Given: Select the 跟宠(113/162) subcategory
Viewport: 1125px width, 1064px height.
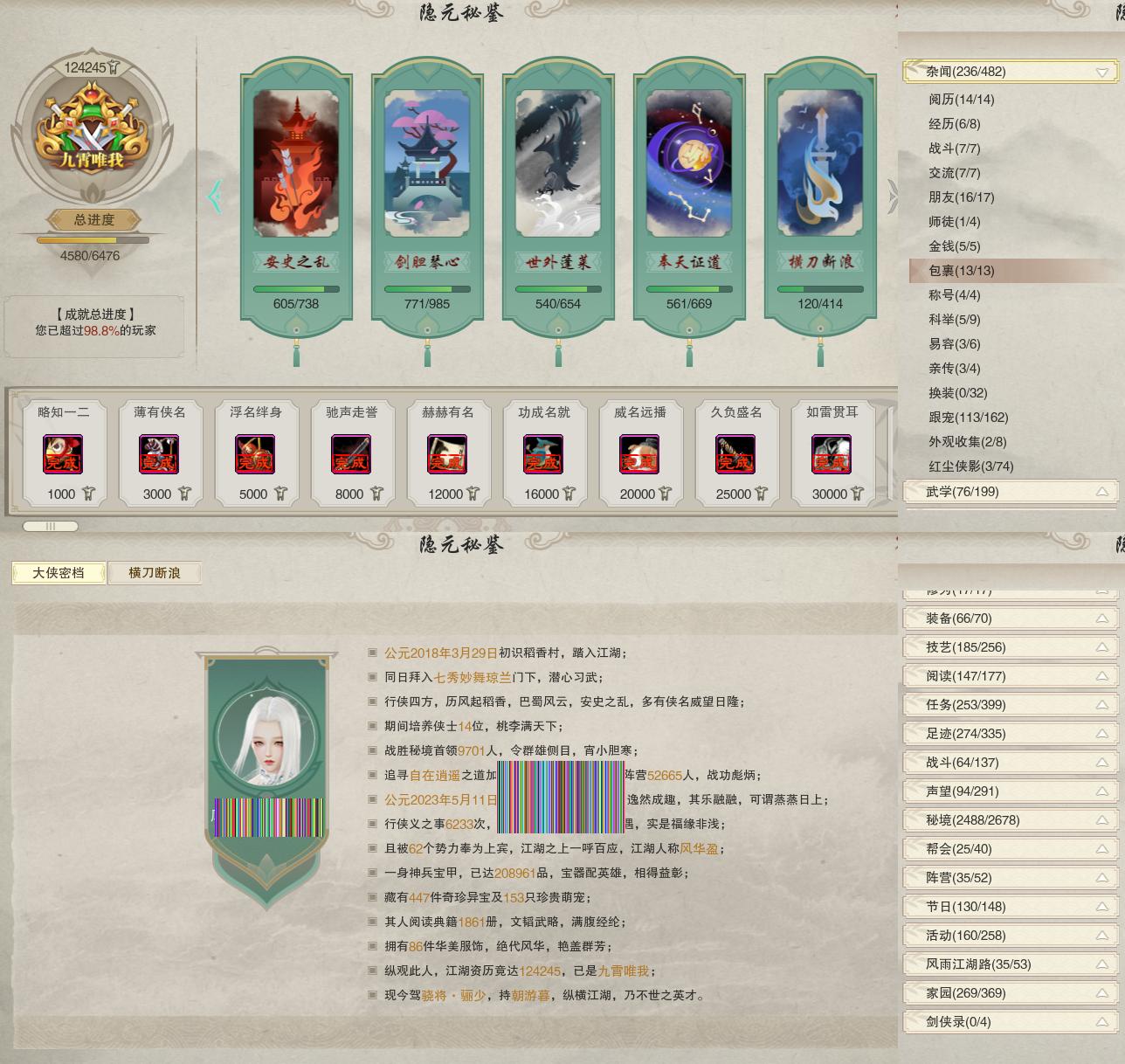Looking at the screenshot, I should [x=968, y=418].
